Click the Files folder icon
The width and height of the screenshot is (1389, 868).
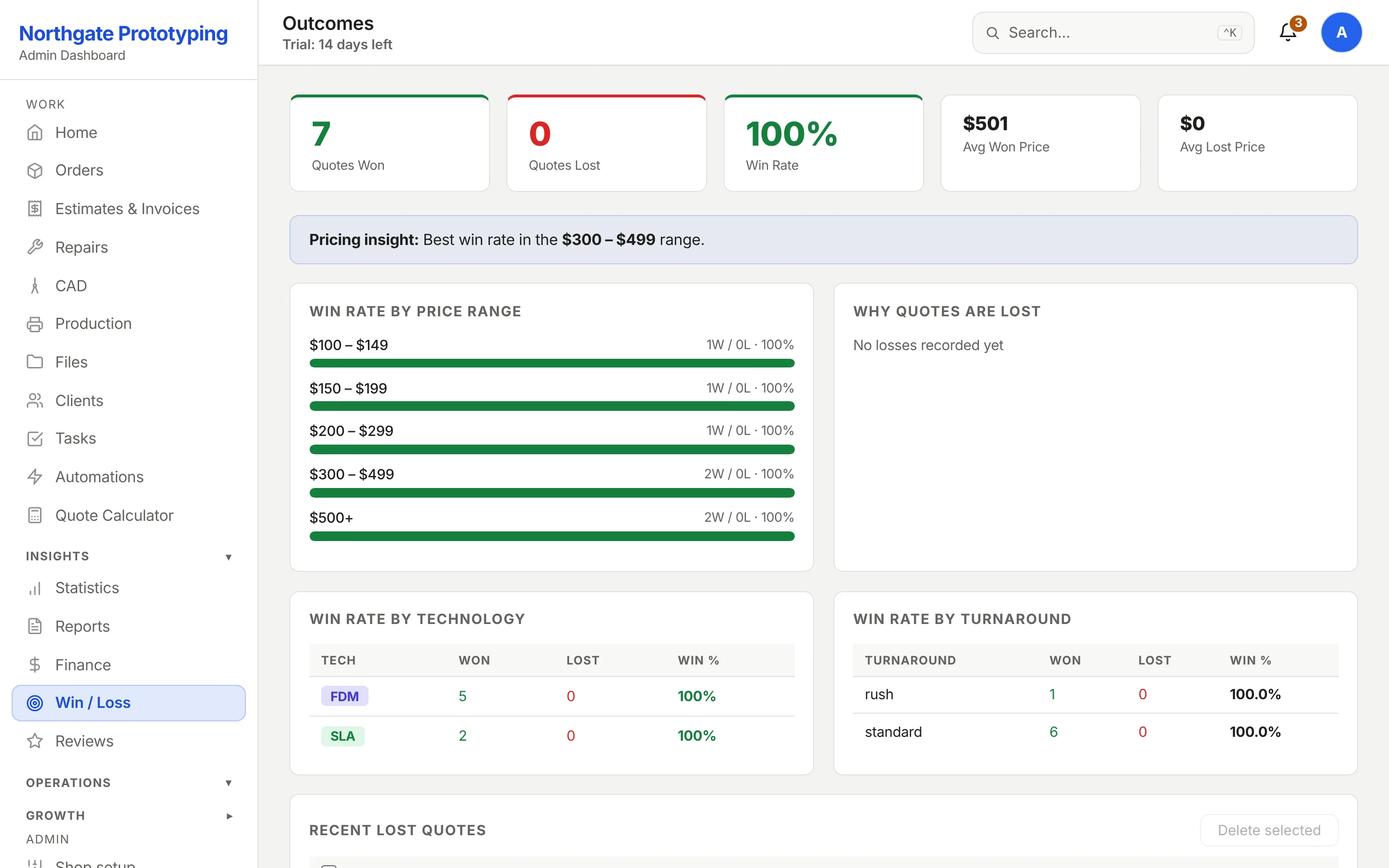[x=35, y=362]
